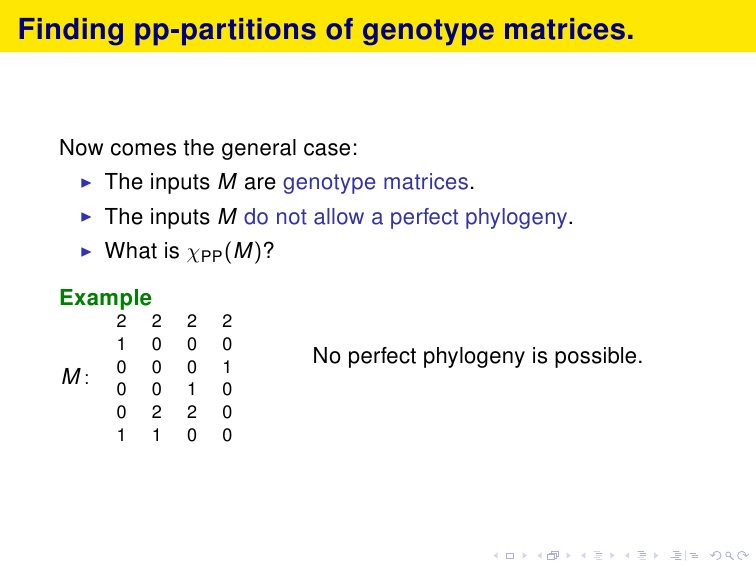Jump to next frame arrow
The image size is (756, 567).
coord(568,556)
